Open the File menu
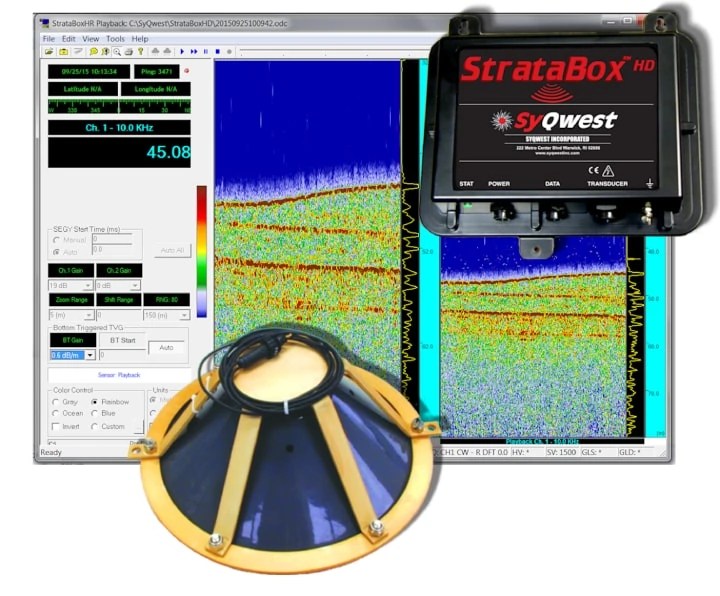This screenshot has width=720, height=596. point(49,39)
